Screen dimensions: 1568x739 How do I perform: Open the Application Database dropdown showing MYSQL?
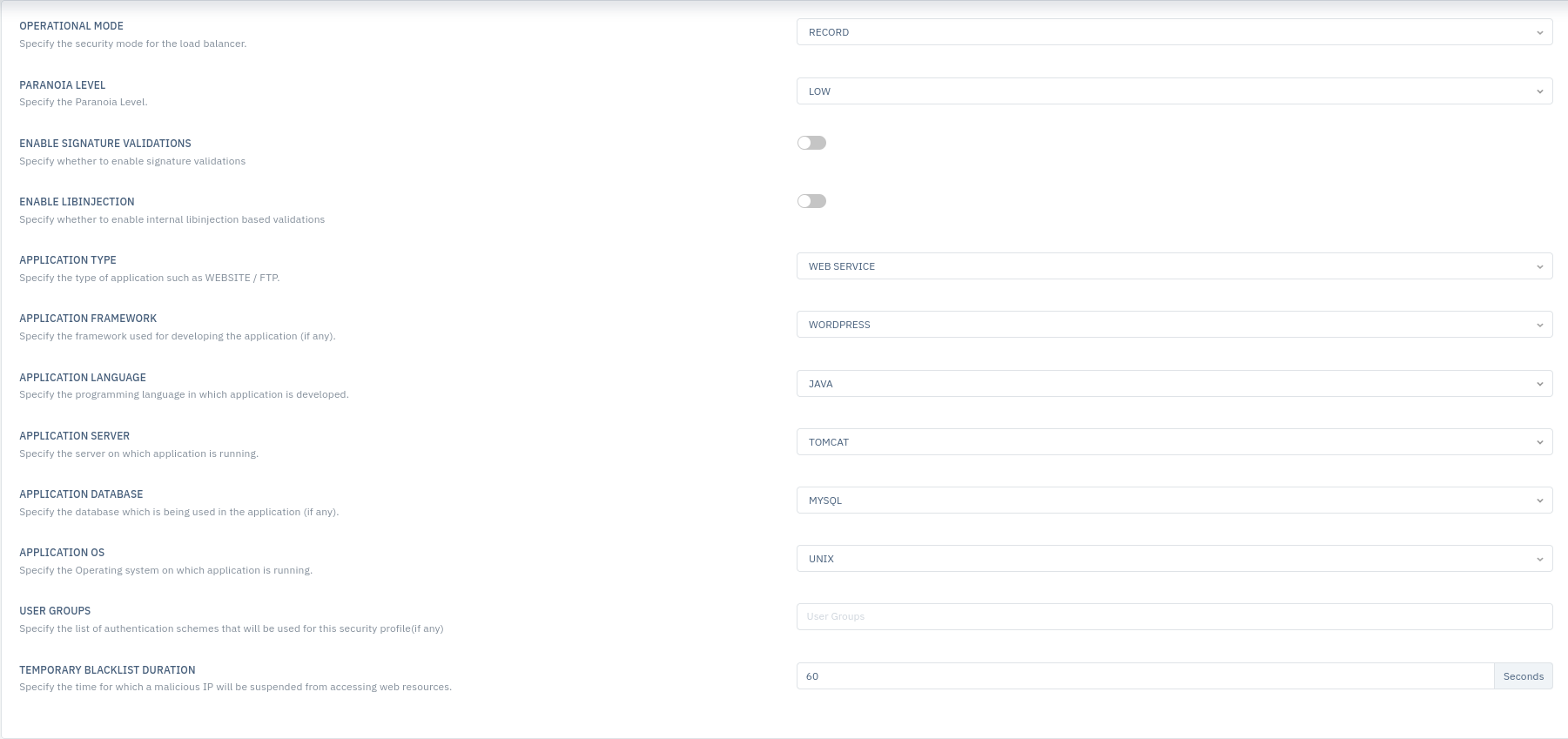point(1174,501)
